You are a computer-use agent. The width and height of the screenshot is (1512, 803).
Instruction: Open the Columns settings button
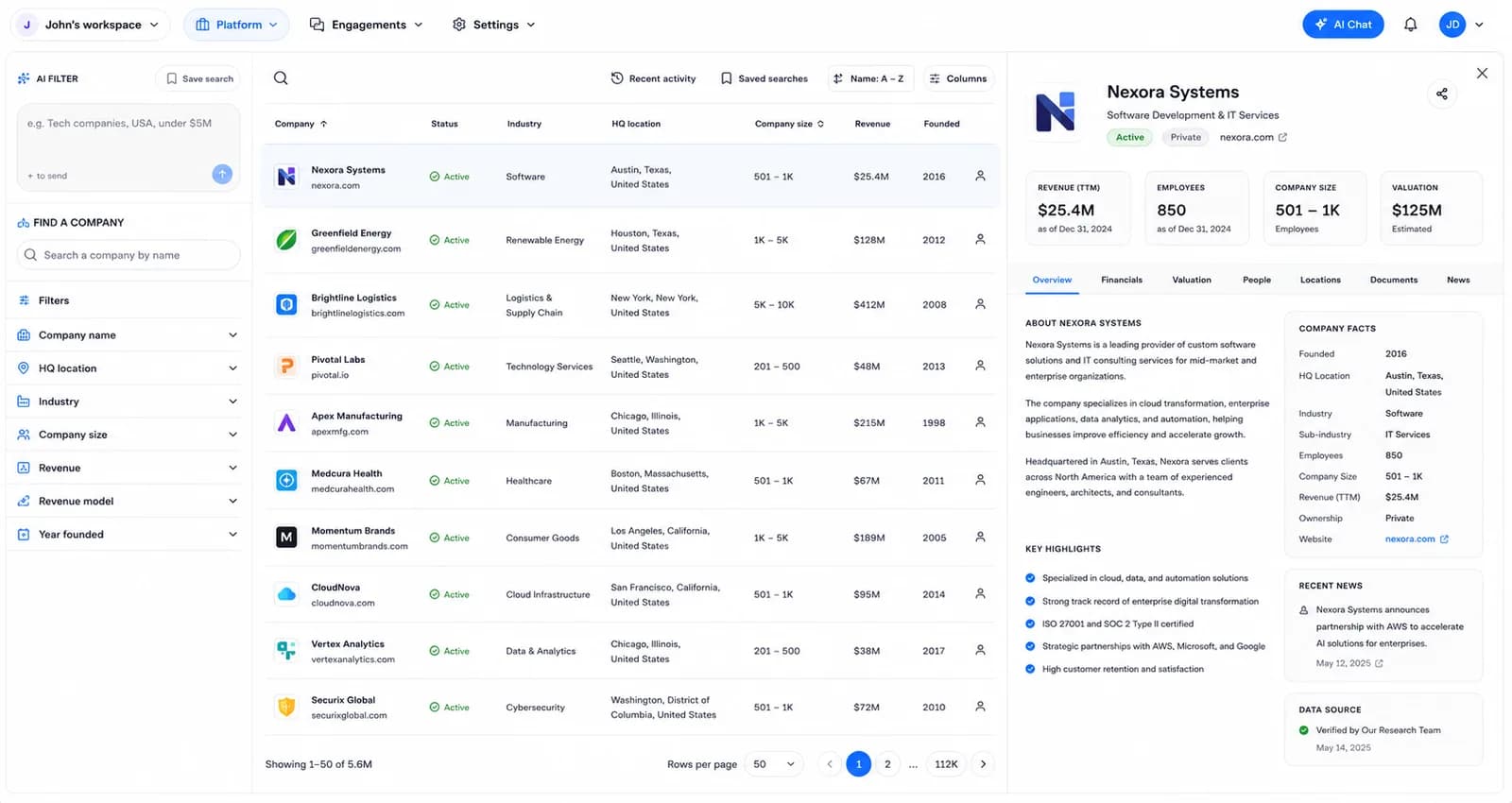coord(958,78)
